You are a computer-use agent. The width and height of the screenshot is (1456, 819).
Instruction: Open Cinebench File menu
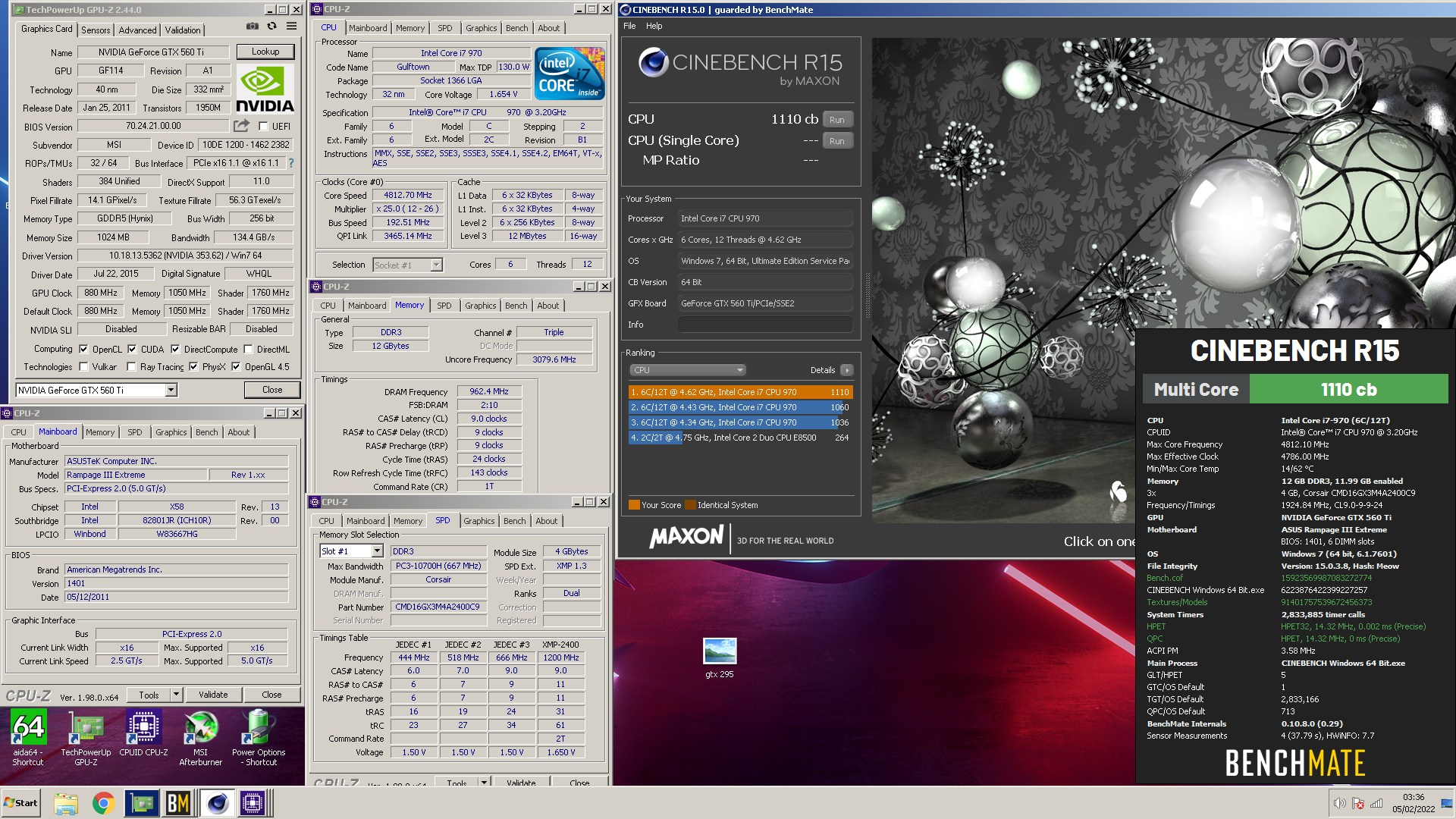[629, 26]
